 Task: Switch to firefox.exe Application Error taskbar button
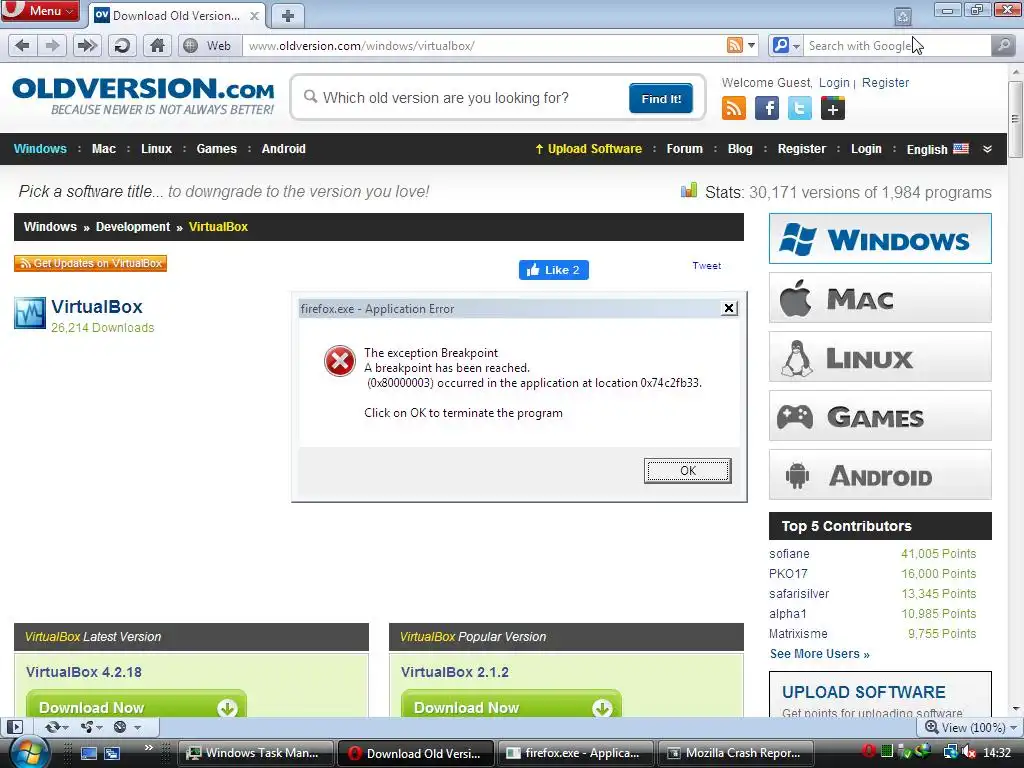click(x=575, y=753)
